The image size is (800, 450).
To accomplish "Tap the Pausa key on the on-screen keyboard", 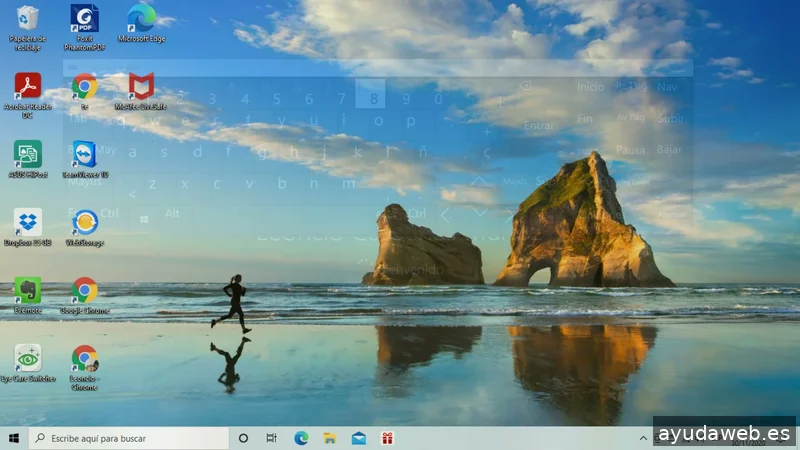I will click(x=630, y=150).
